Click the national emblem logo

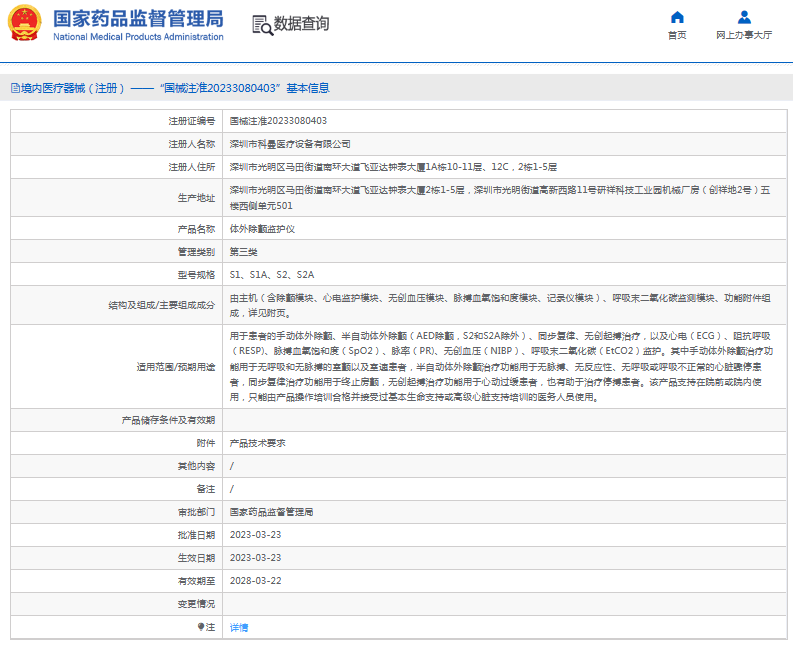24,23
